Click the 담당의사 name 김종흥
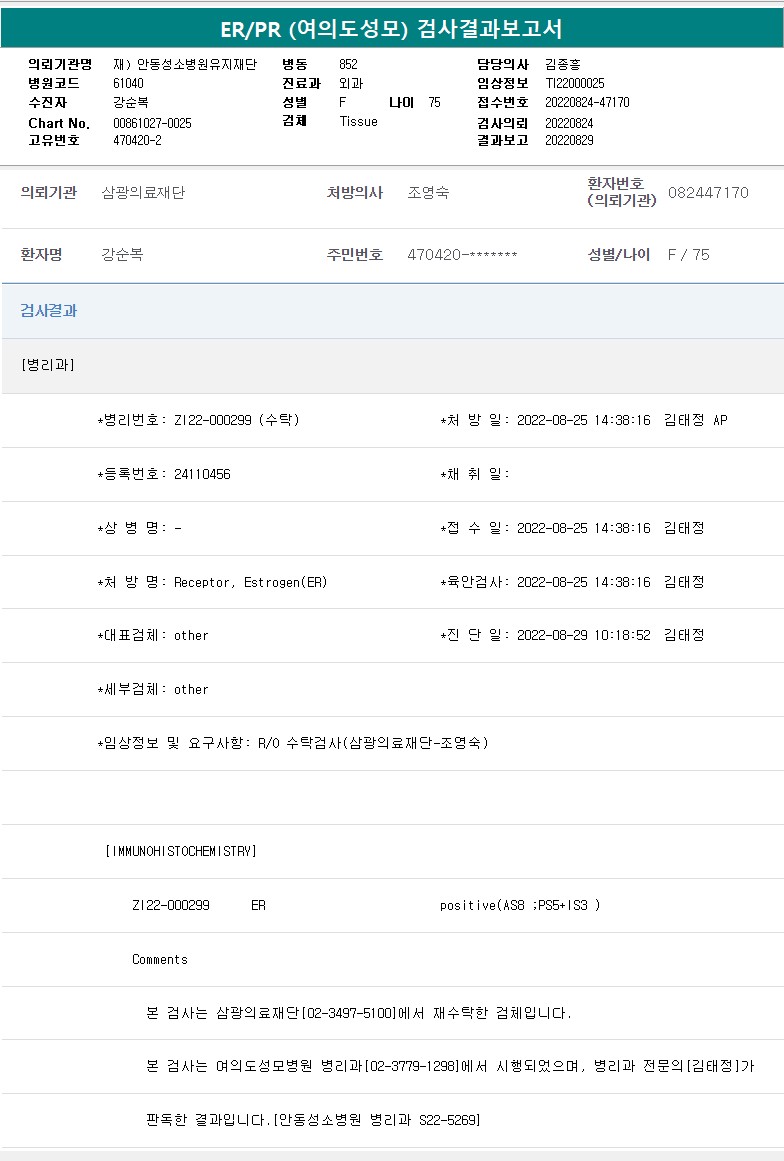 point(563,64)
